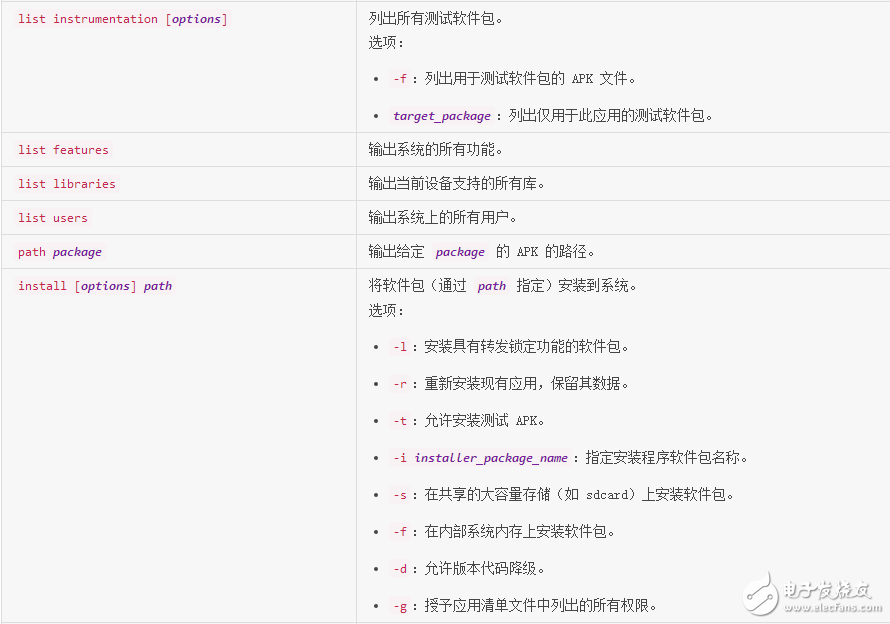Screen dimensions: 890x624
Task: Click the 'list users' command text
Action: click(x=53, y=218)
